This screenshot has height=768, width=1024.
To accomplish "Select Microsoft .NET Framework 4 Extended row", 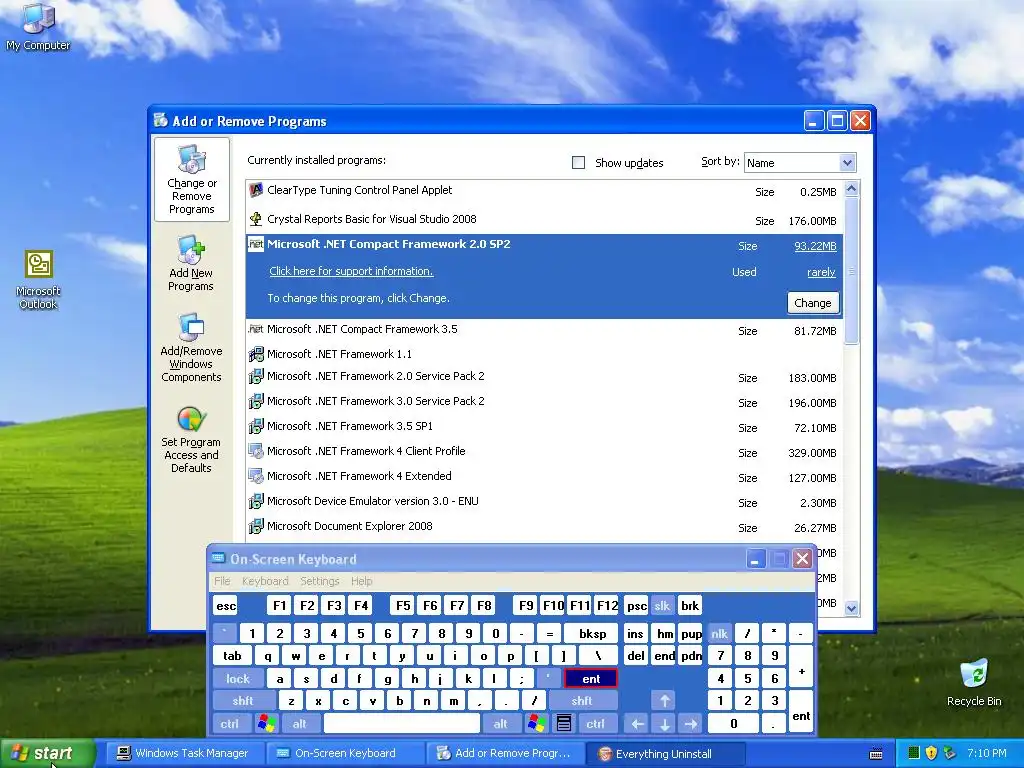I will [x=544, y=477].
